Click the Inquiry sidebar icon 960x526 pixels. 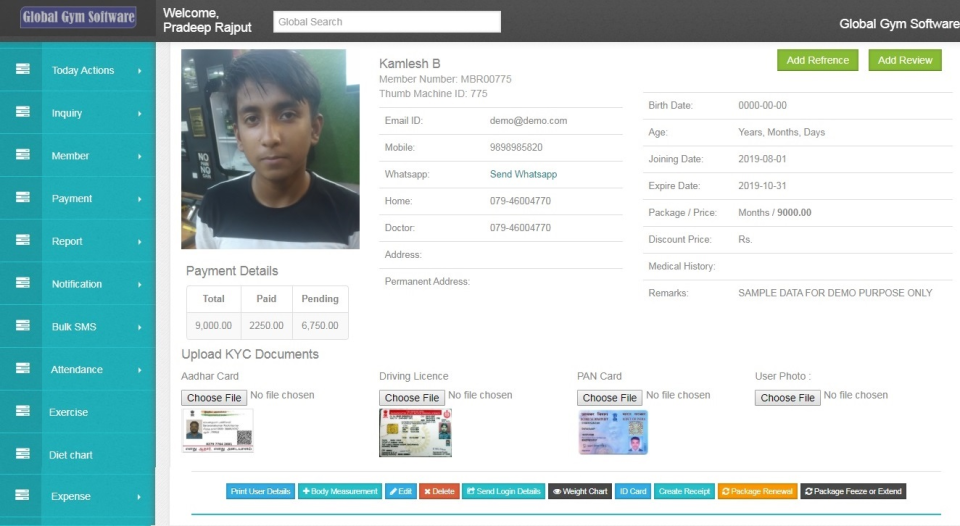[x=23, y=111]
